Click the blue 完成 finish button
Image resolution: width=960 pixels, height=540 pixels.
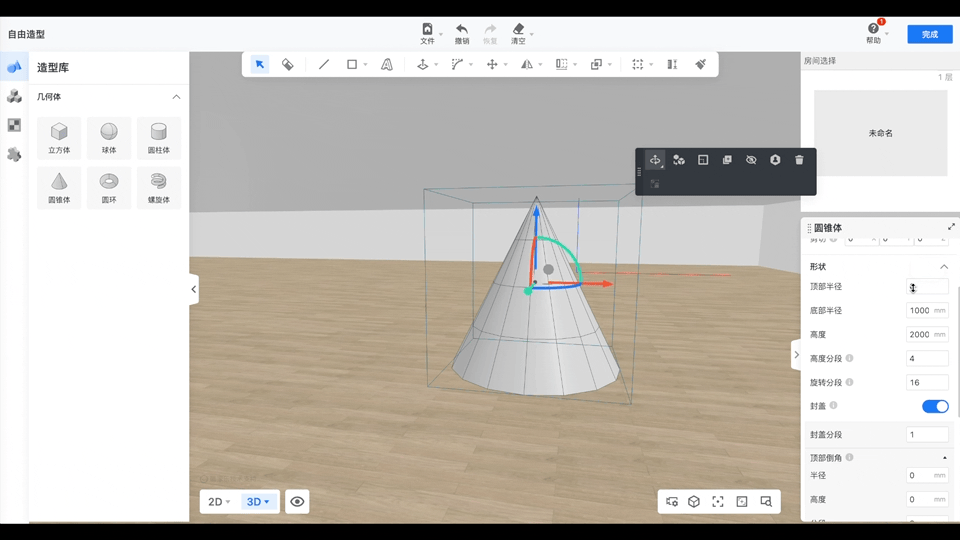tap(929, 34)
